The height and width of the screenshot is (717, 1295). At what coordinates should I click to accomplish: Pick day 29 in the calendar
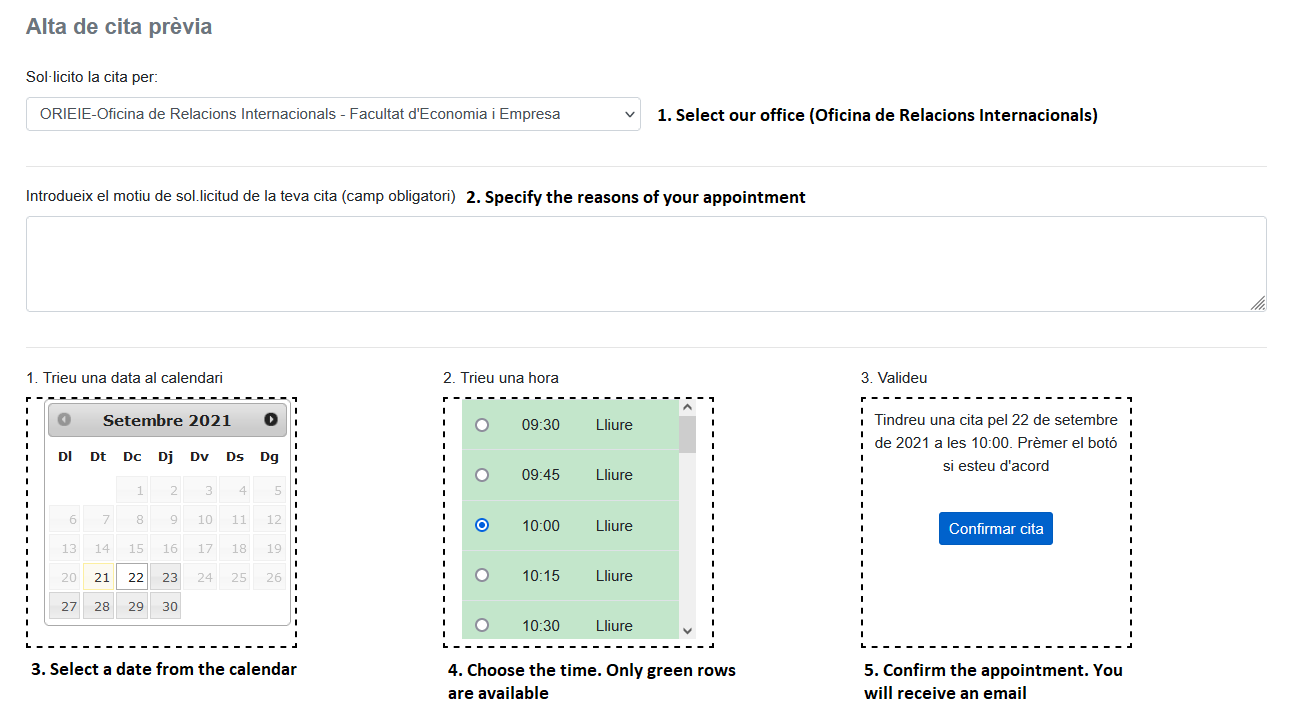[x=135, y=606]
